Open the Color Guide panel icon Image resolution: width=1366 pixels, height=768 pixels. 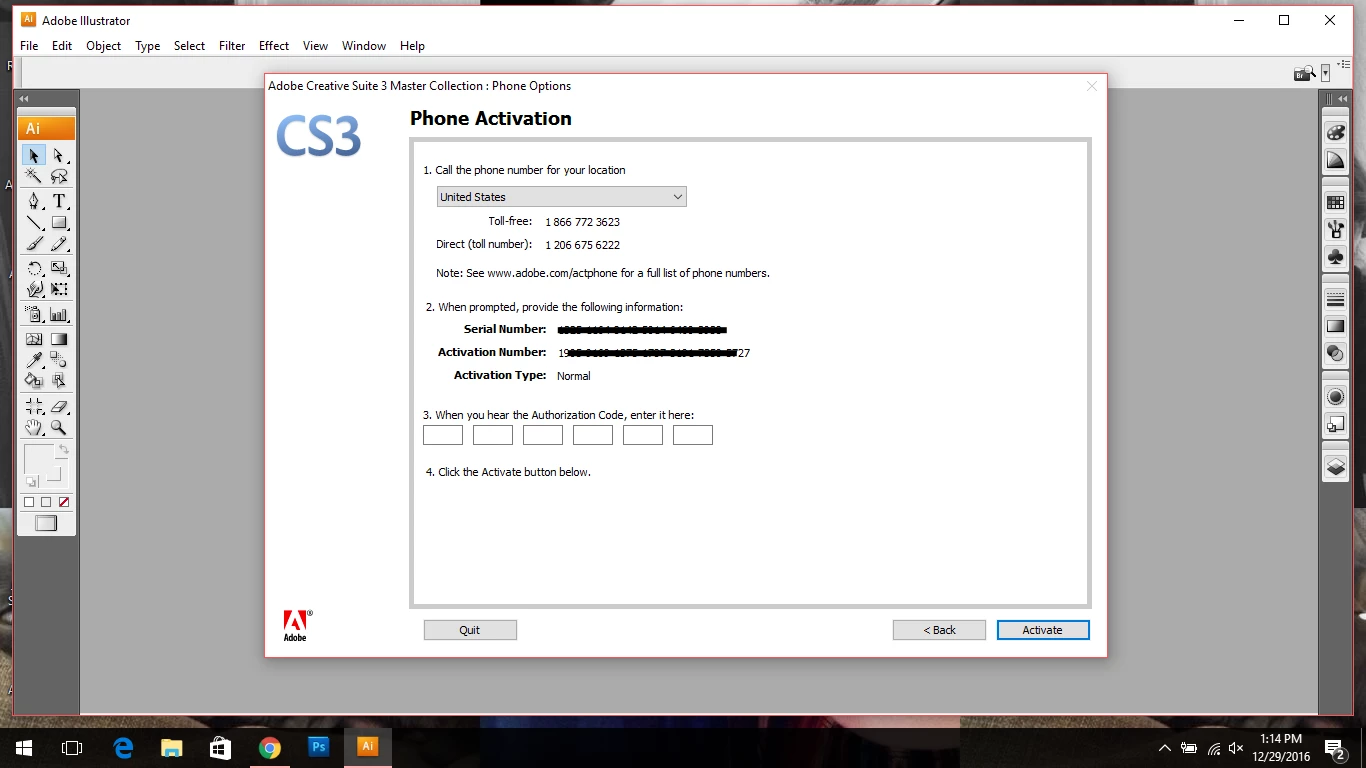click(x=1335, y=160)
